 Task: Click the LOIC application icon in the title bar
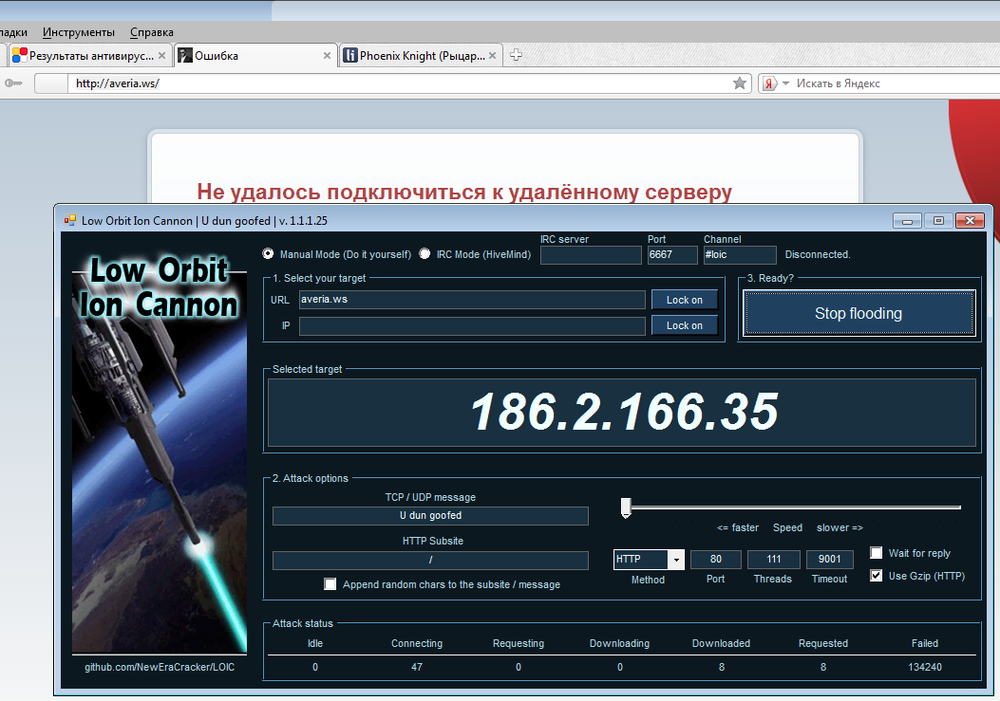point(70,220)
